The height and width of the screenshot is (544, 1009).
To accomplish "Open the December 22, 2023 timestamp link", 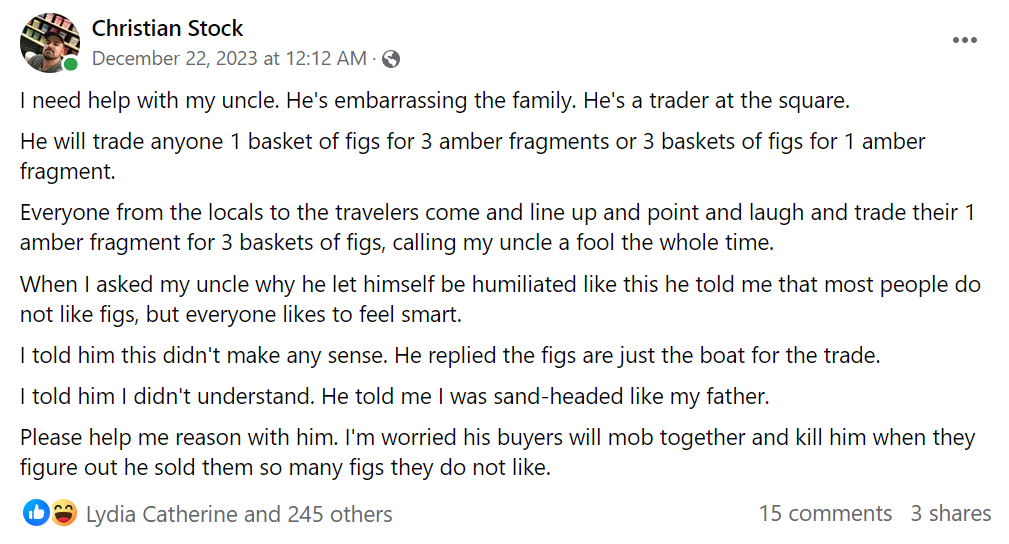I will tap(229, 59).
